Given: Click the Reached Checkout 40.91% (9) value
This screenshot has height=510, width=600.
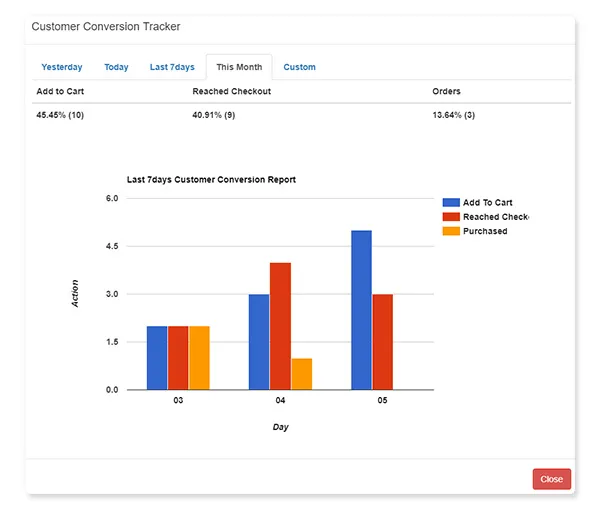Looking at the screenshot, I should (x=215, y=115).
